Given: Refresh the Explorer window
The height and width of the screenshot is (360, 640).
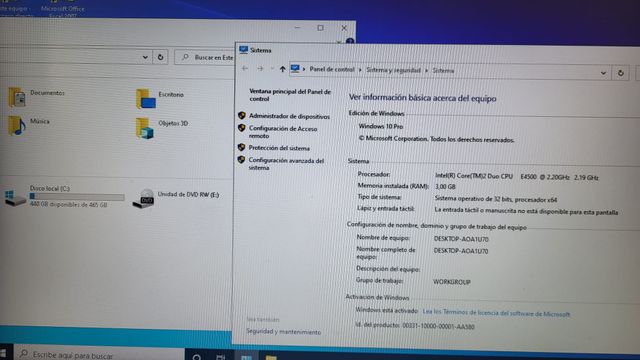Looking at the screenshot, I should (x=160, y=57).
